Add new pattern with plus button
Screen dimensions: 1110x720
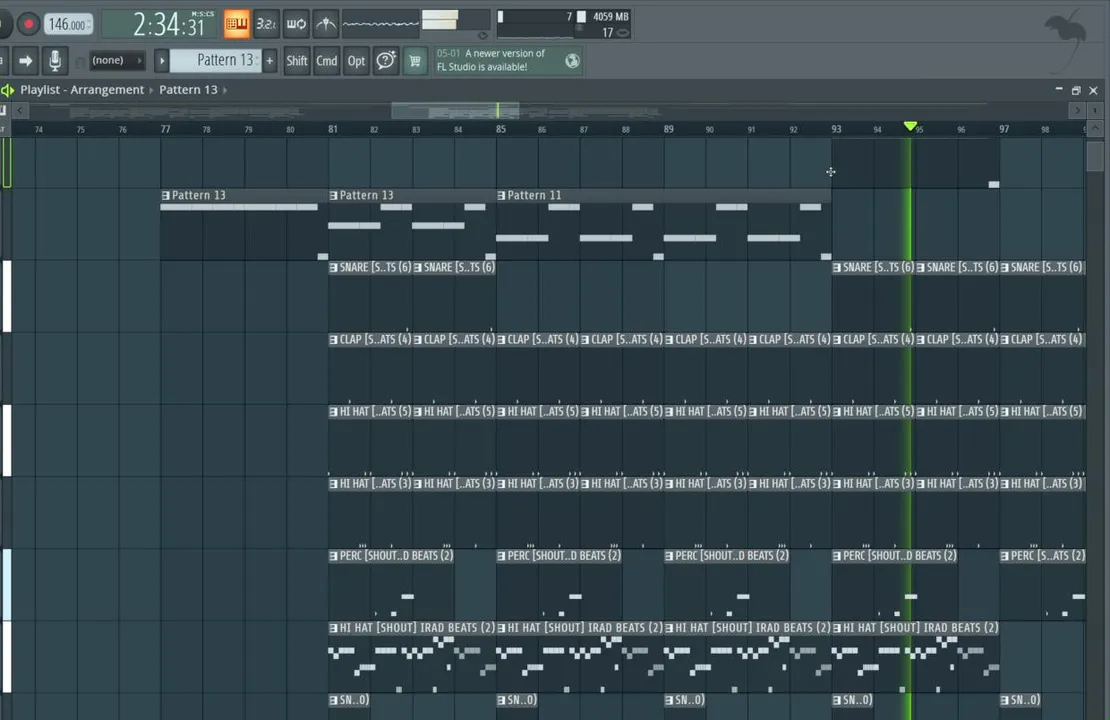pyautogui.click(x=270, y=61)
